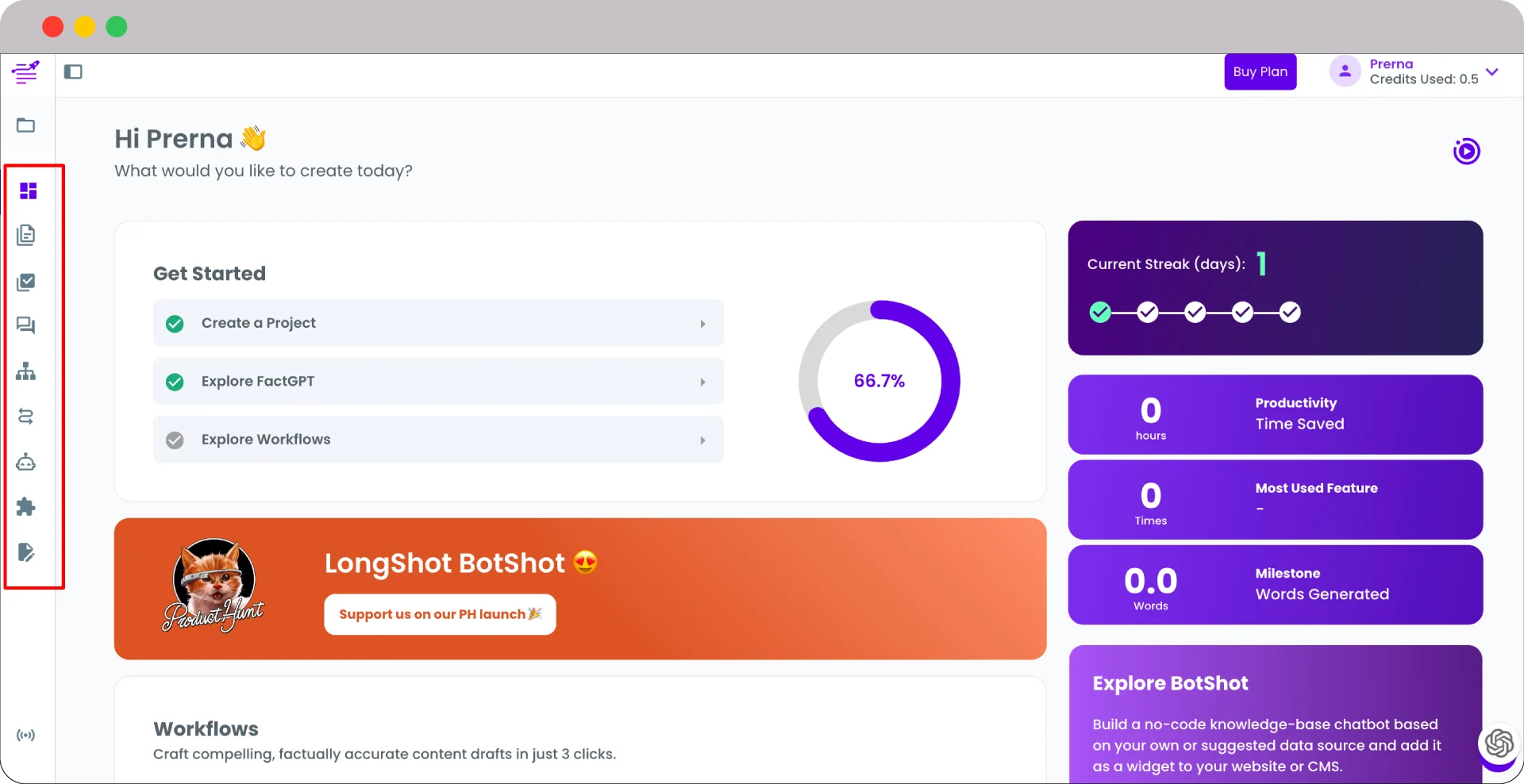Open the hierarchy tree icon
1524x784 pixels.
(26, 371)
